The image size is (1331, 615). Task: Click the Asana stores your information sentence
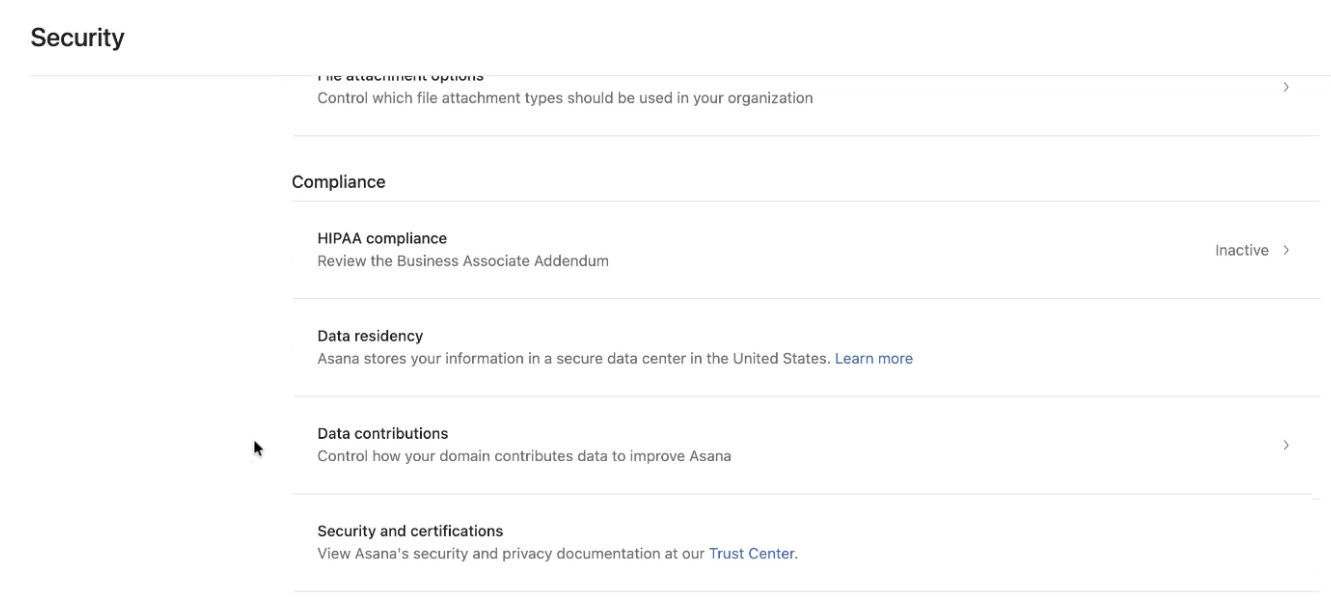[x=573, y=358]
